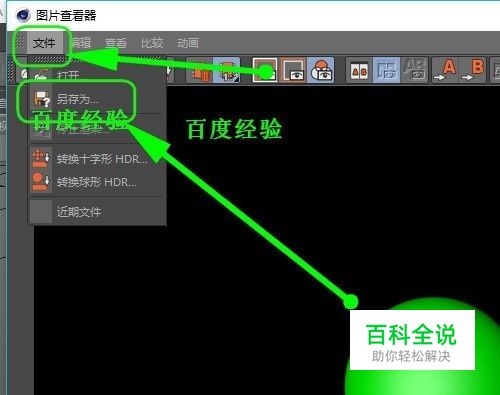Image resolution: width=500 pixels, height=395 pixels.
Task: Open the 编辑 (Edit) menu
Action: point(81,43)
